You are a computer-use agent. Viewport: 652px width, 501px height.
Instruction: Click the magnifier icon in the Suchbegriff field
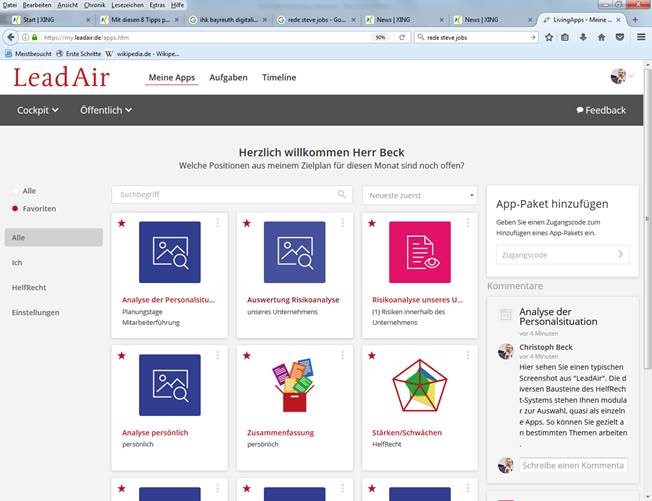(342, 195)
